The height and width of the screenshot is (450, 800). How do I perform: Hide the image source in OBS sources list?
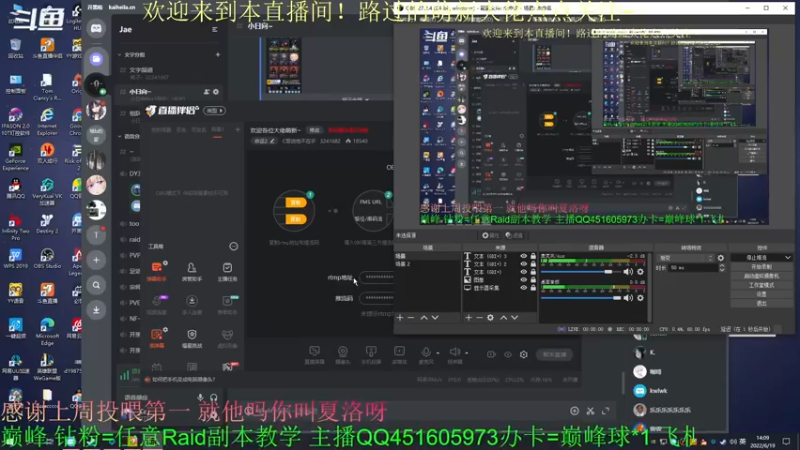(523, 280)
